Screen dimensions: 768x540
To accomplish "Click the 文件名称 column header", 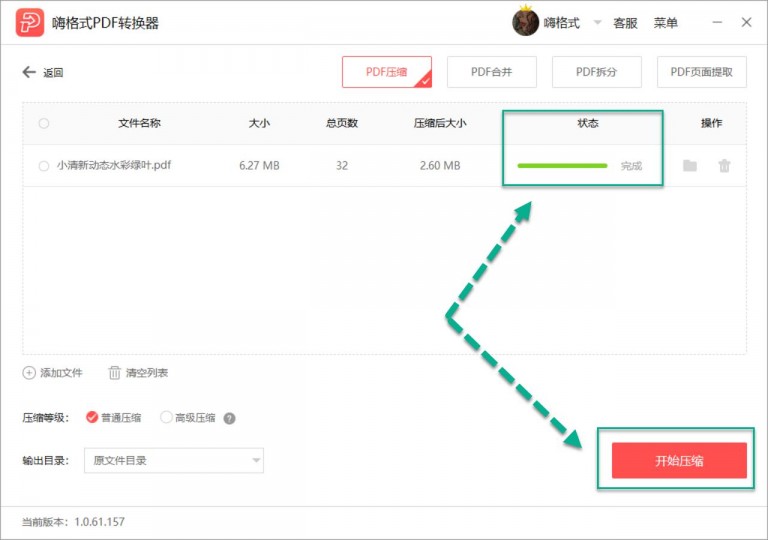I will 139,123.
